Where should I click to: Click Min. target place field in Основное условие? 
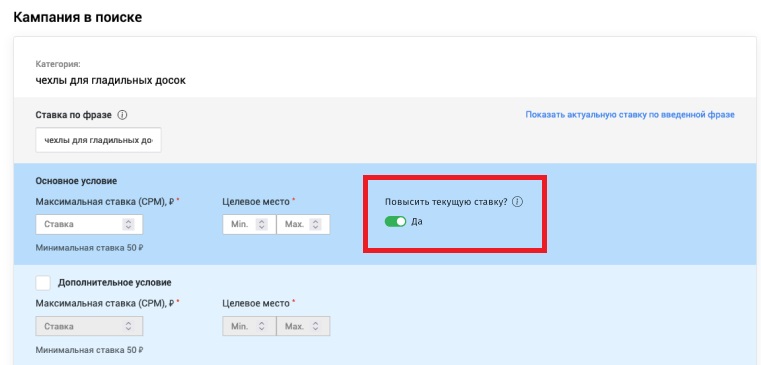[x=249, y=224]
